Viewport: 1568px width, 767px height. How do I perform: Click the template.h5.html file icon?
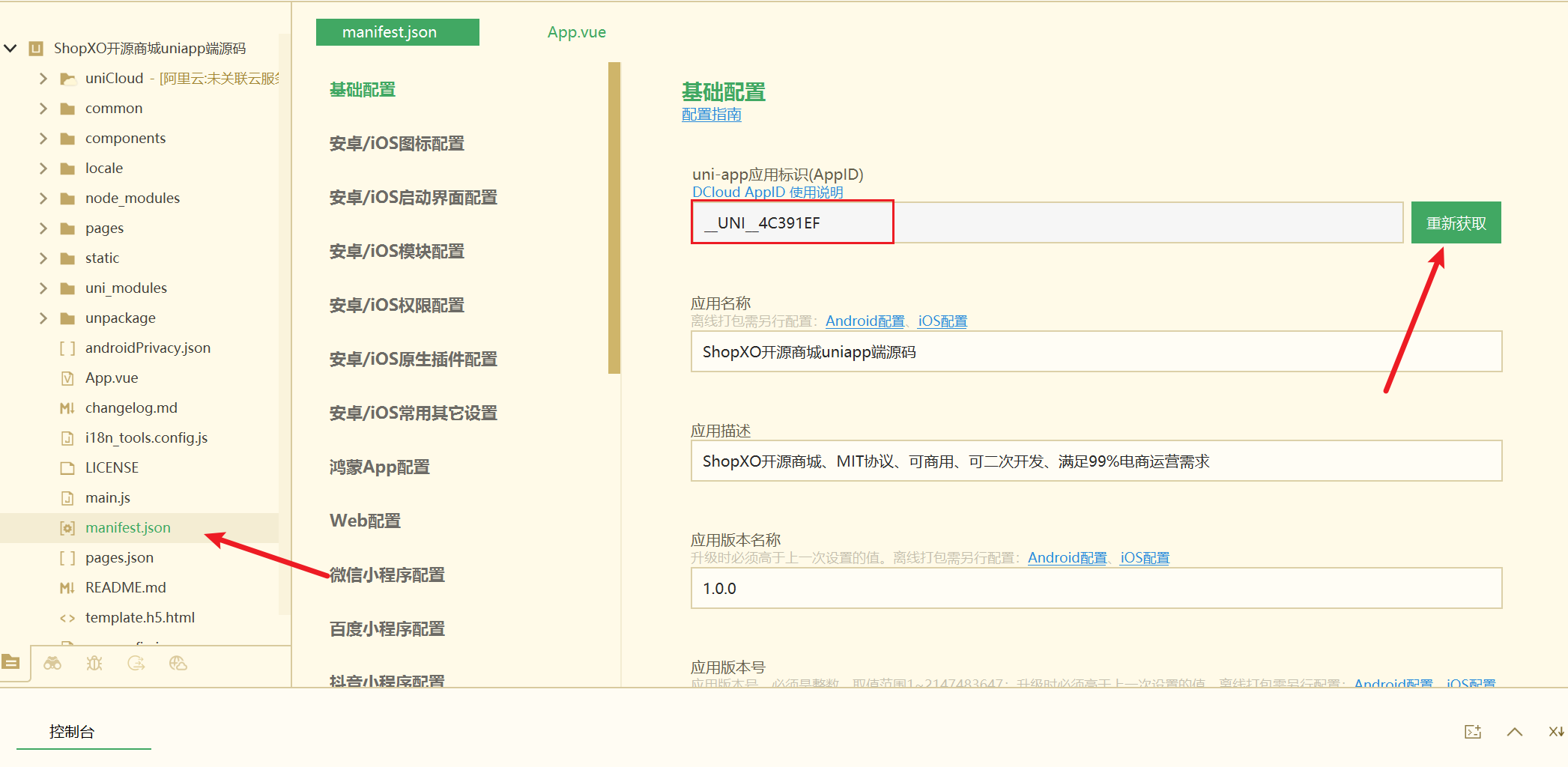point(67,618)
